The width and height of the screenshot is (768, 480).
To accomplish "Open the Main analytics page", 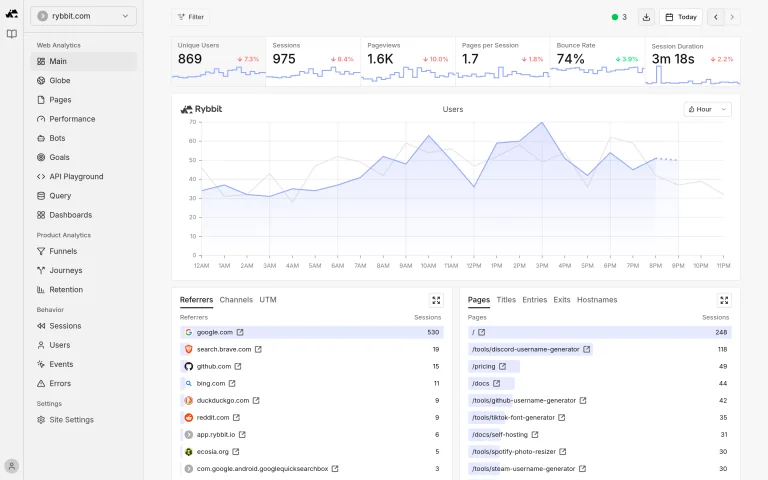I will pos(83,61).
